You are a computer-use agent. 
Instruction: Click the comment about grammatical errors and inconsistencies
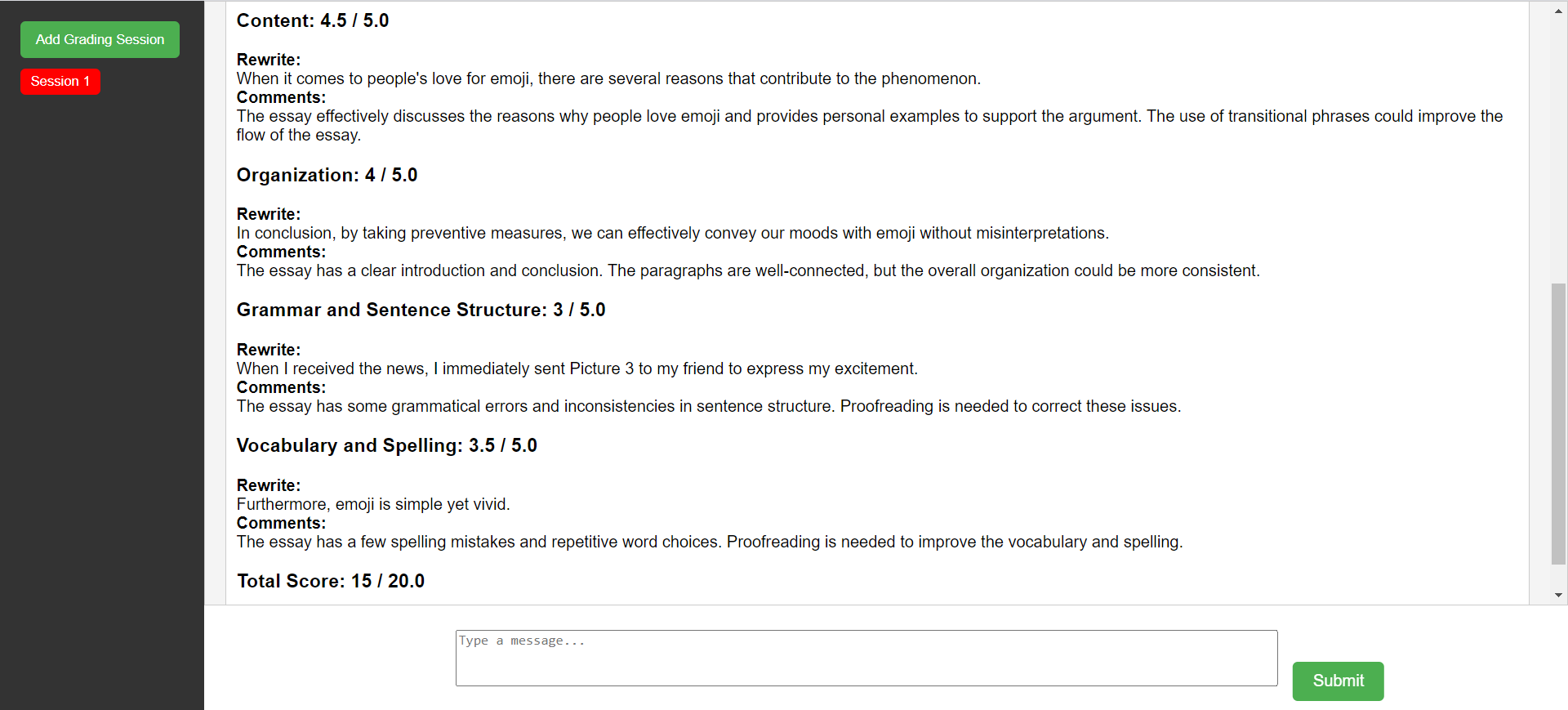click(x=709, y=406)
